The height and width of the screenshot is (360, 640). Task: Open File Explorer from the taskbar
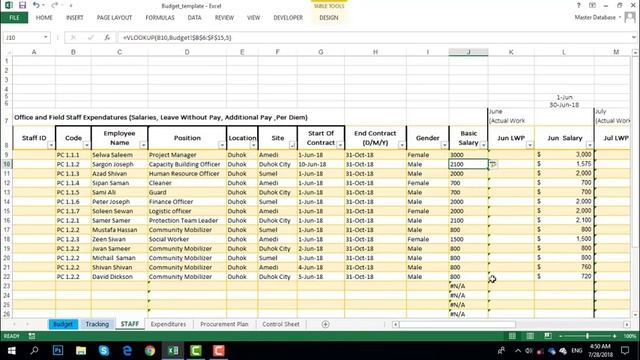coord(81,351)
